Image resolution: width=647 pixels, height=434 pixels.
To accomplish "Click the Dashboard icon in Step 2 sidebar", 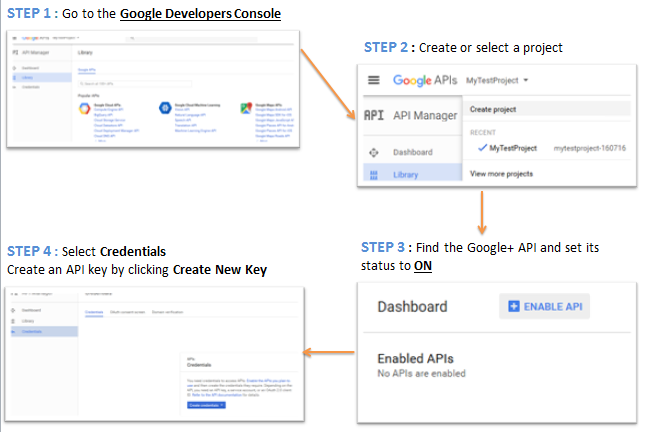I will click(x=374, y=152).
